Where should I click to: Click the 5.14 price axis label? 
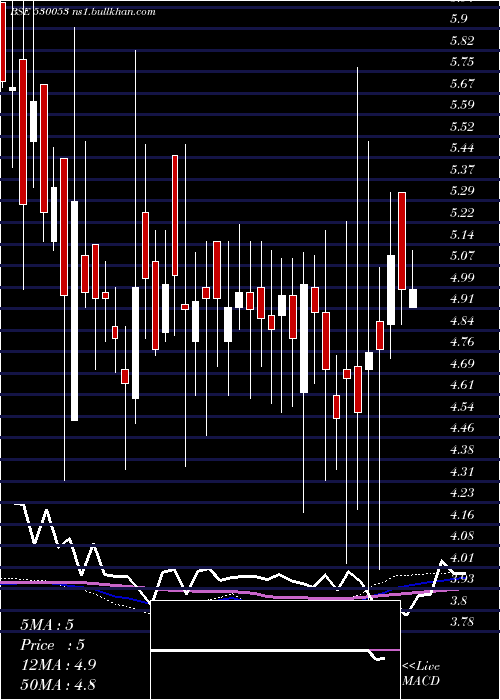[462, 234]
